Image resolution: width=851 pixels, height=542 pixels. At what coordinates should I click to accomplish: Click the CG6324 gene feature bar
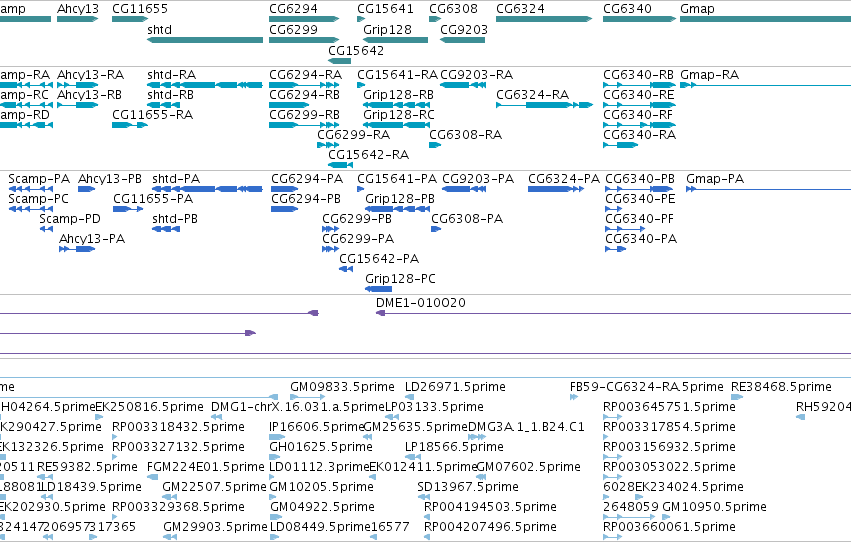pos(544,19)
